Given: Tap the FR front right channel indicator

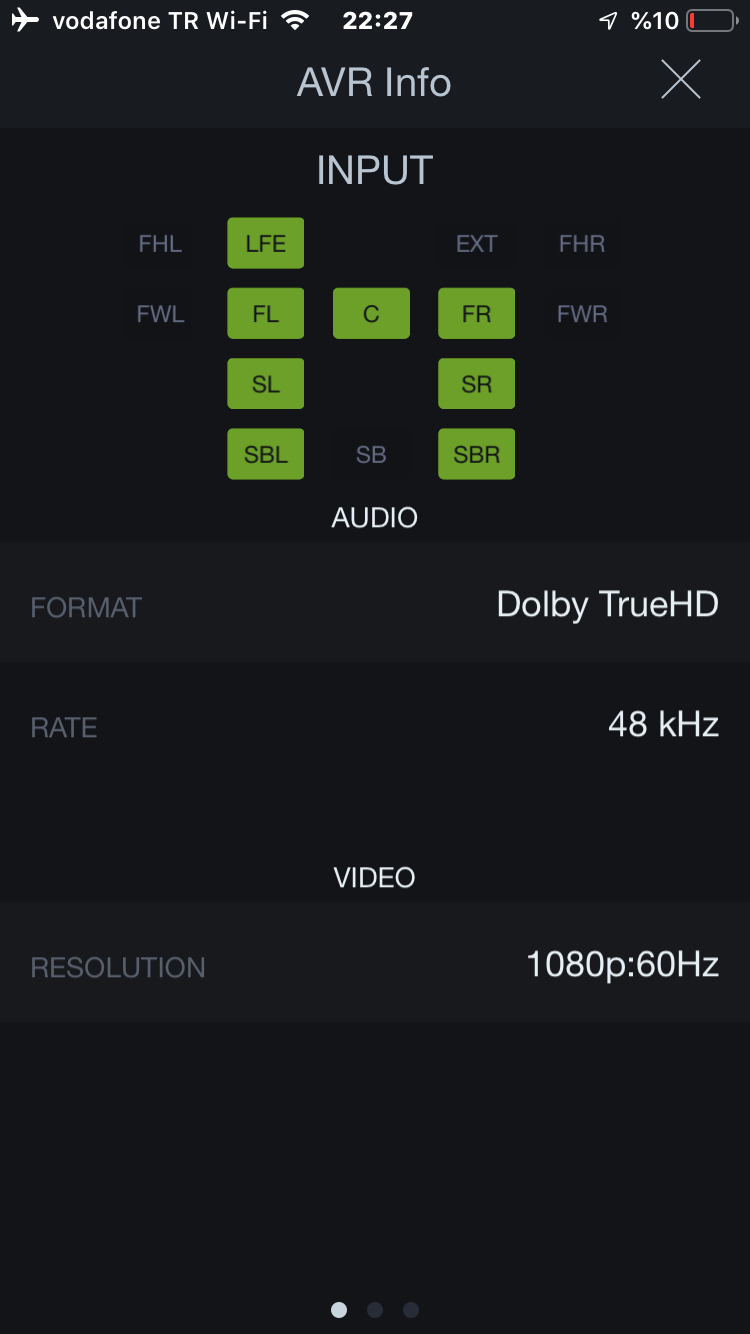Looking at the screenshot, I should [477, 314].
